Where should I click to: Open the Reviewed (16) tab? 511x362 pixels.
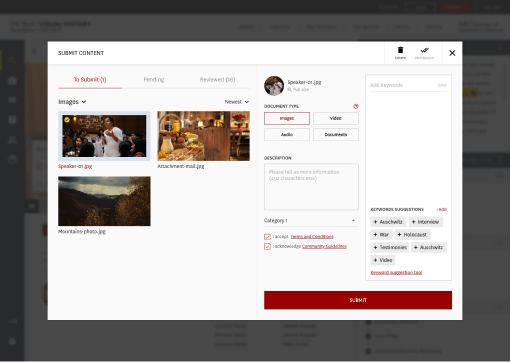coord(217,80)
